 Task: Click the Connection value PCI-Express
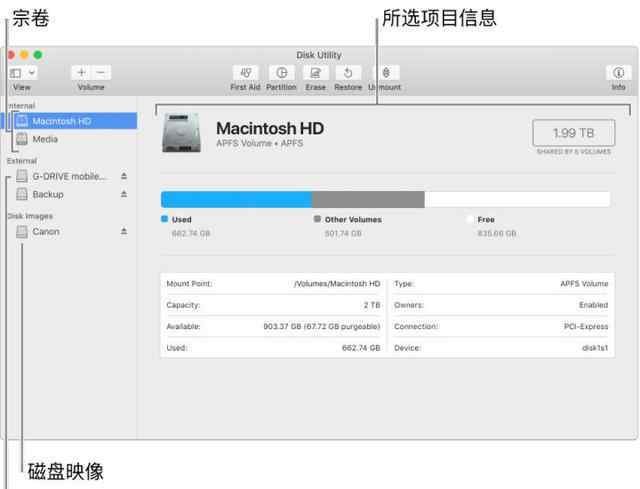(586, 327)
